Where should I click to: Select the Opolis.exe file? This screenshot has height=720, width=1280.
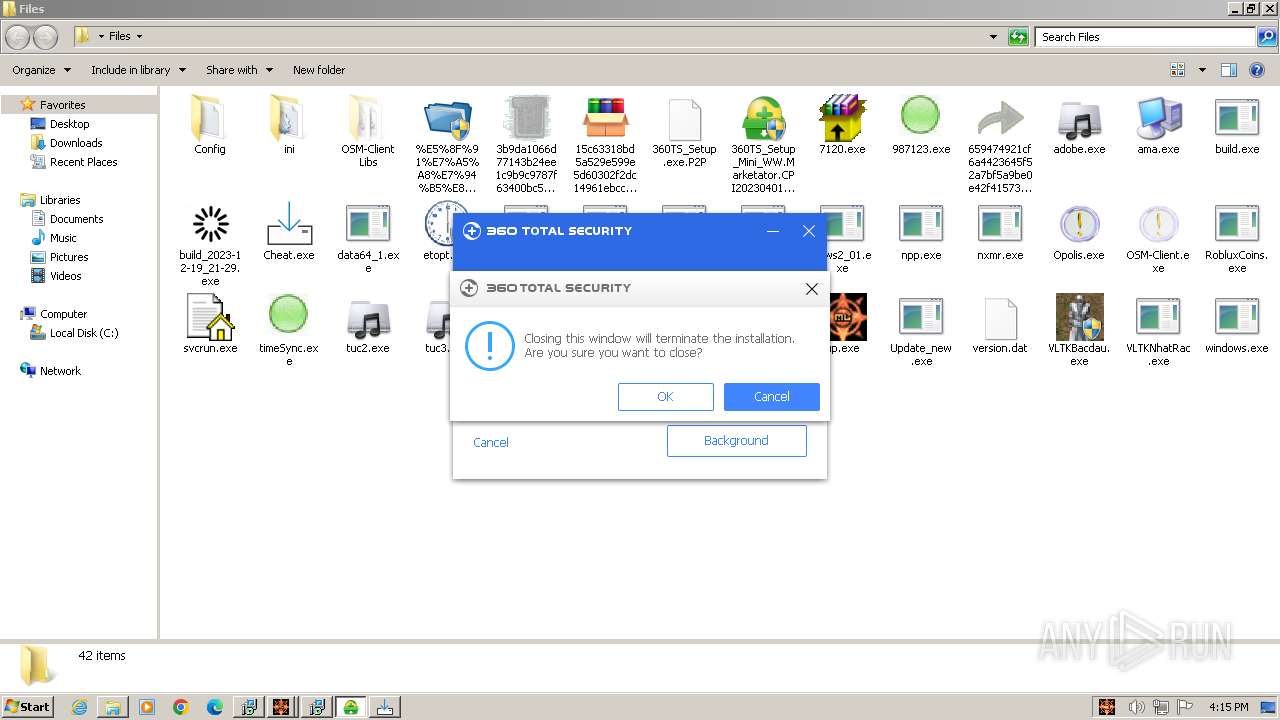tap(1079, 232)
